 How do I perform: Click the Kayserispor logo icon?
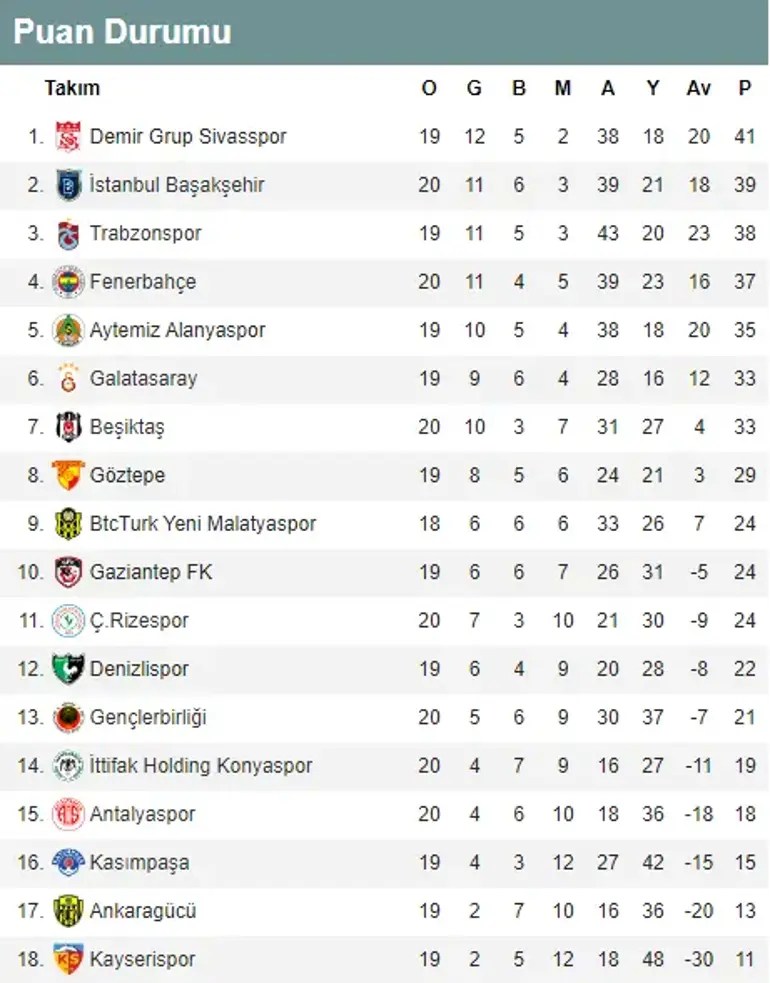68,959
